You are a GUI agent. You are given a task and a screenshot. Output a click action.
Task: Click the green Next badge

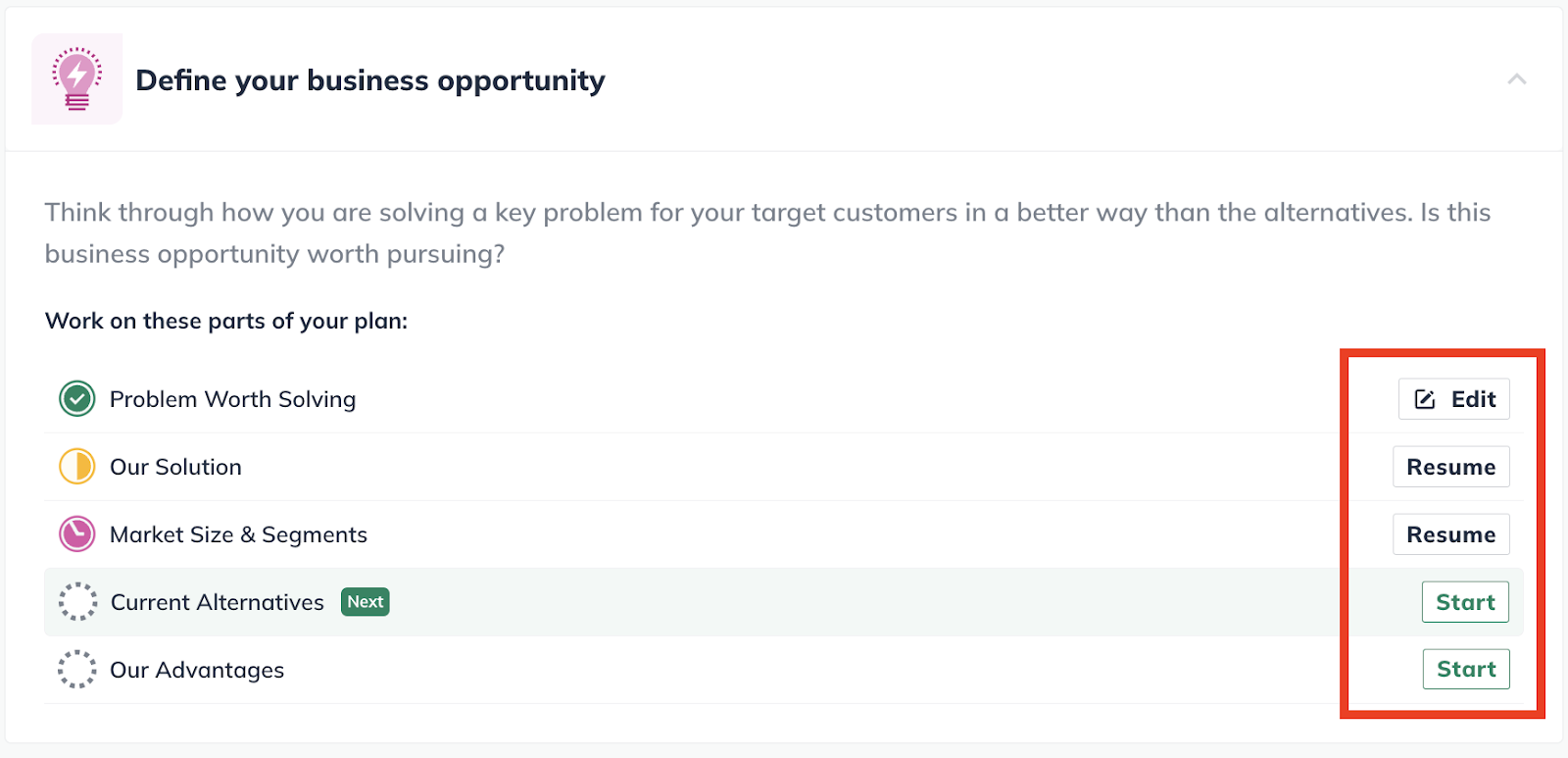pyautogui.click(x=366, y=602)
